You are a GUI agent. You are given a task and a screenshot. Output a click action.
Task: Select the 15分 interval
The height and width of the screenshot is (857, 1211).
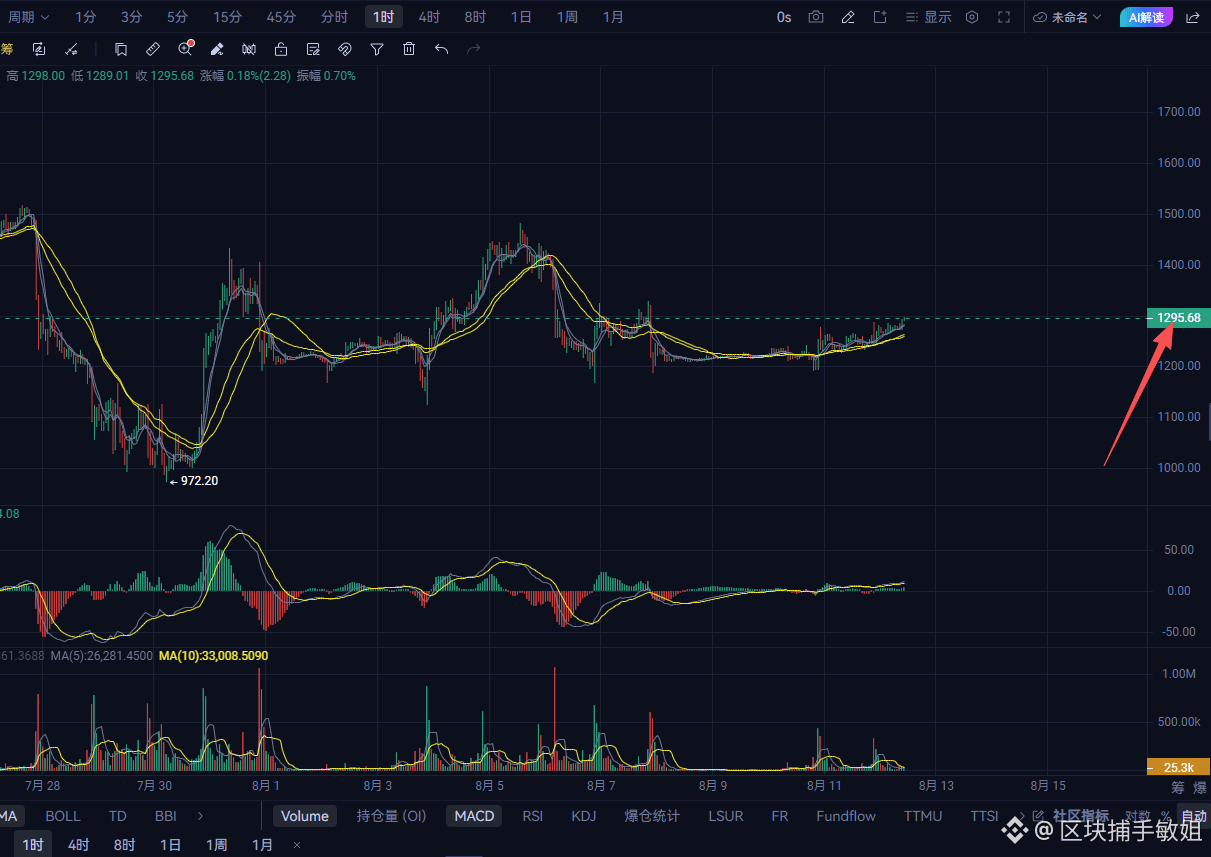227,17
